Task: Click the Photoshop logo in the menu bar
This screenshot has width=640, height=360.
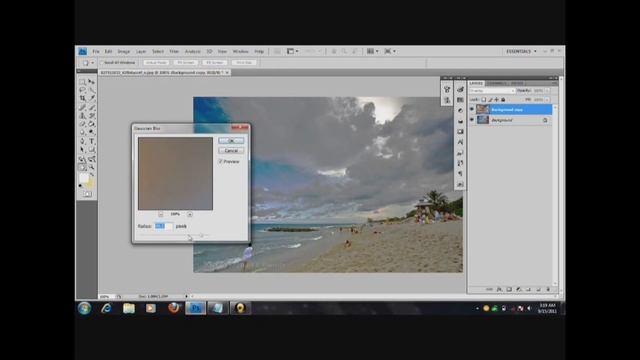Action: (82, 51)
